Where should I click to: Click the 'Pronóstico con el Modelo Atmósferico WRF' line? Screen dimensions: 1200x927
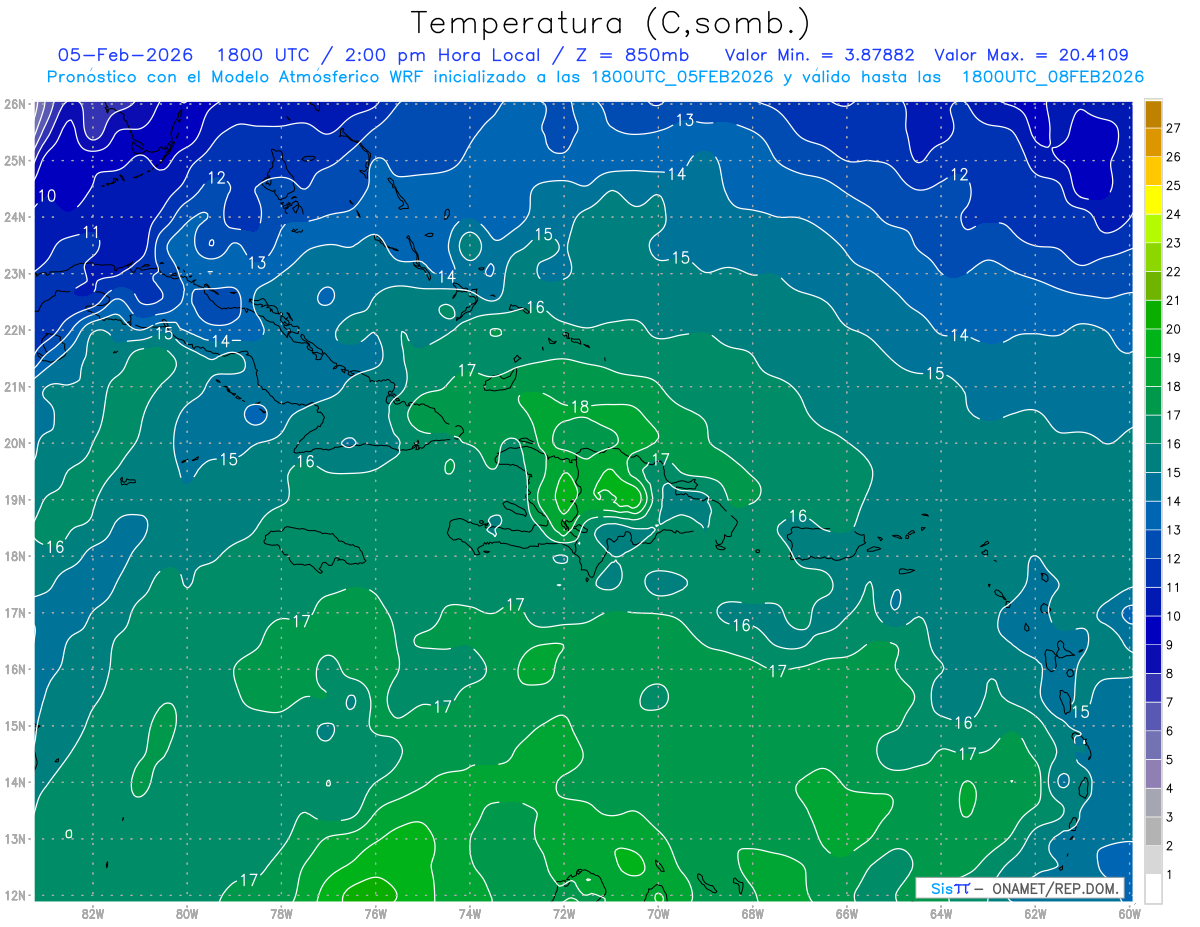click(596, 77)
